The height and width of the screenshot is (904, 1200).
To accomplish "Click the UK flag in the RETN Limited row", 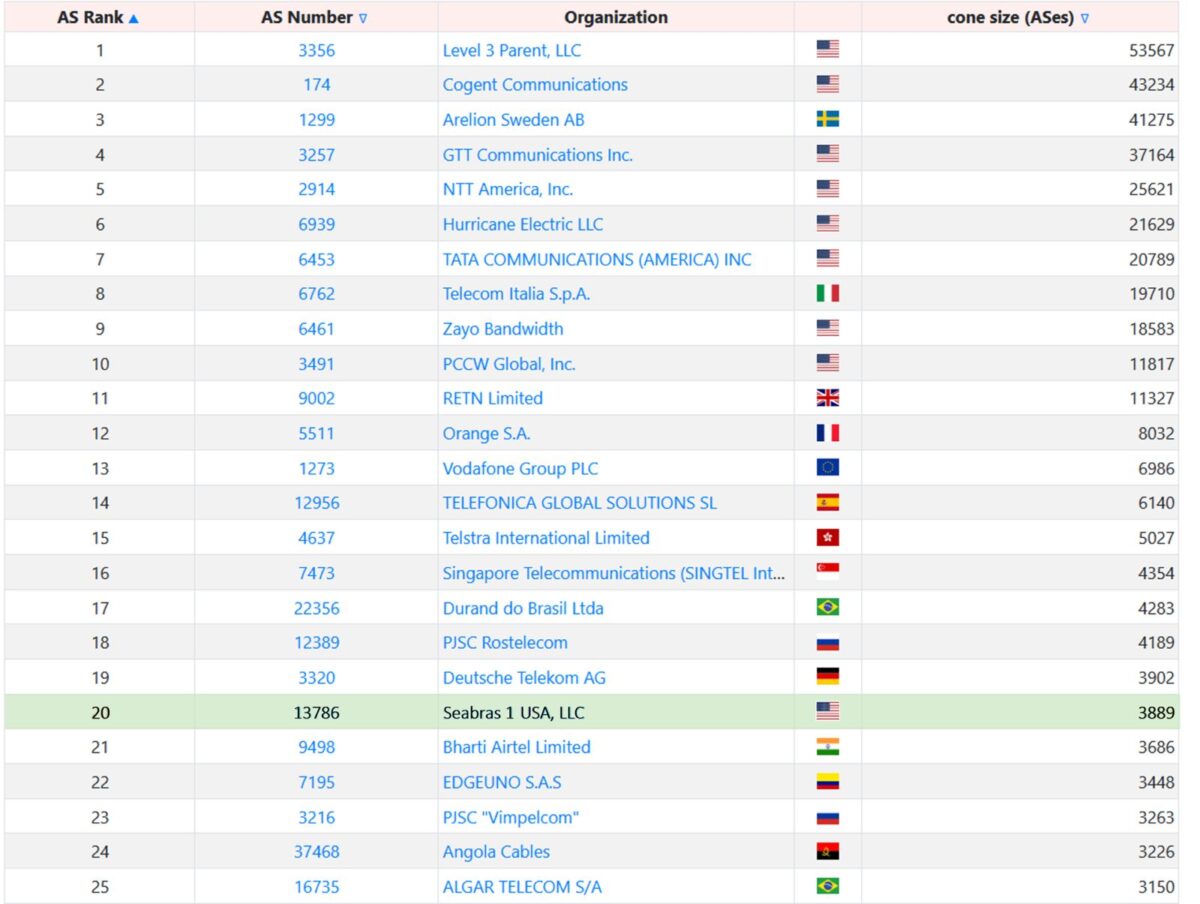I will 828,398.
